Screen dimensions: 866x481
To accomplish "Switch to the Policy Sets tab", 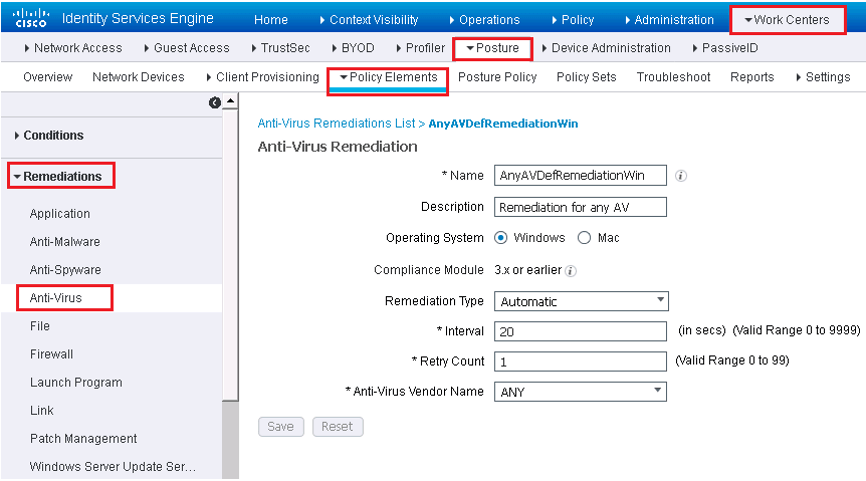I will point(586,77).
